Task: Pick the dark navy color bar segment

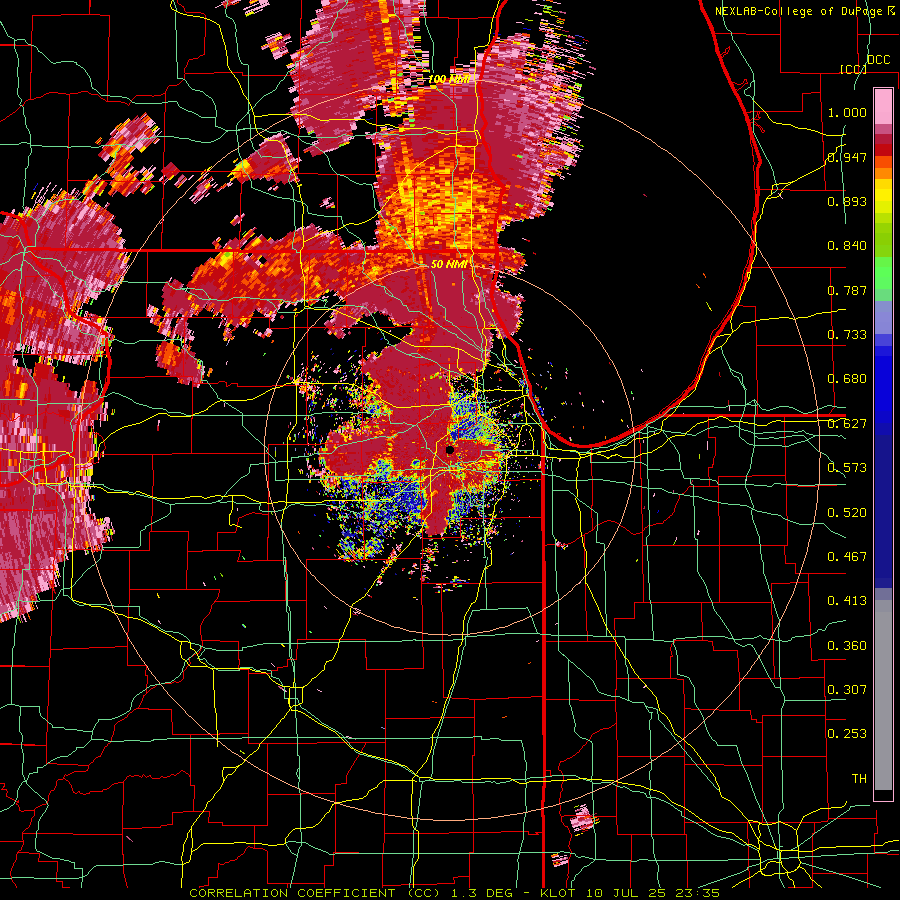Action: point(883,511)
